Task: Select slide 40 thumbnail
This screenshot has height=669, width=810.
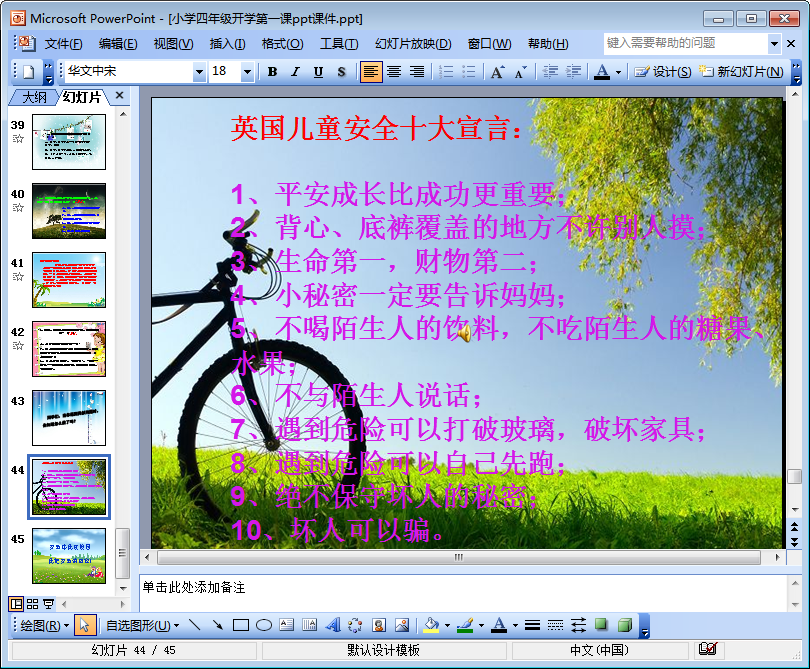Action: (x=69, y=211)
